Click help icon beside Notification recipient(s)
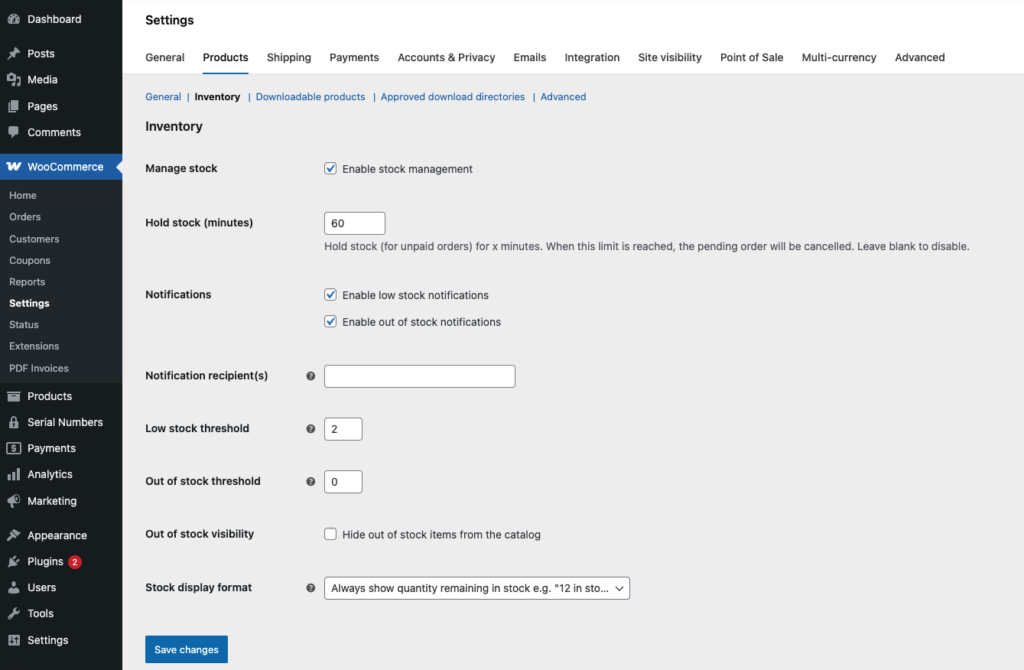 coord(310,376)
